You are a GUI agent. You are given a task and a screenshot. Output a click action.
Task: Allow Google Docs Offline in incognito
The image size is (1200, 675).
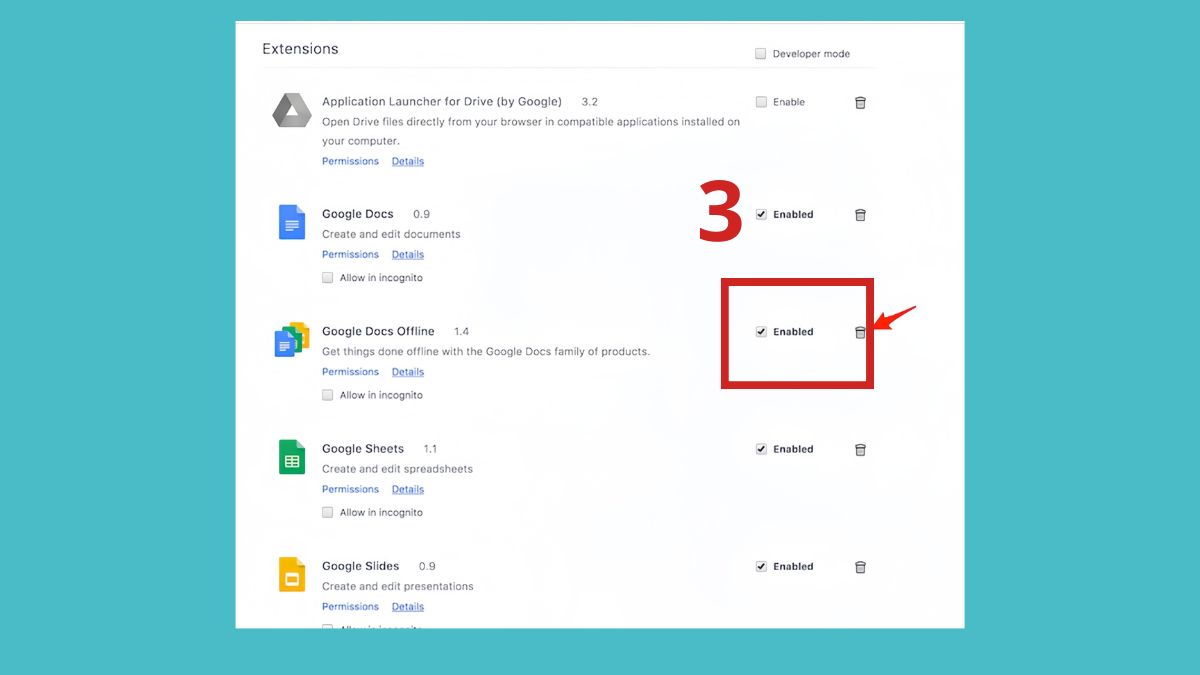coord(327,395)
